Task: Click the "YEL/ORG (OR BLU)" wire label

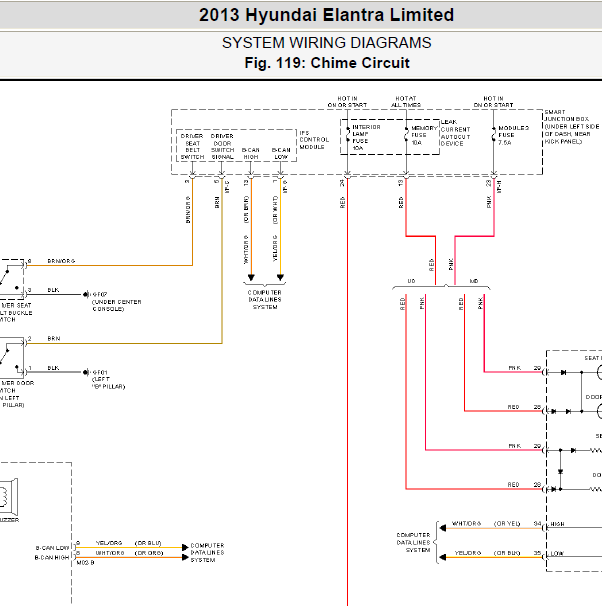Action: [128, 543]
